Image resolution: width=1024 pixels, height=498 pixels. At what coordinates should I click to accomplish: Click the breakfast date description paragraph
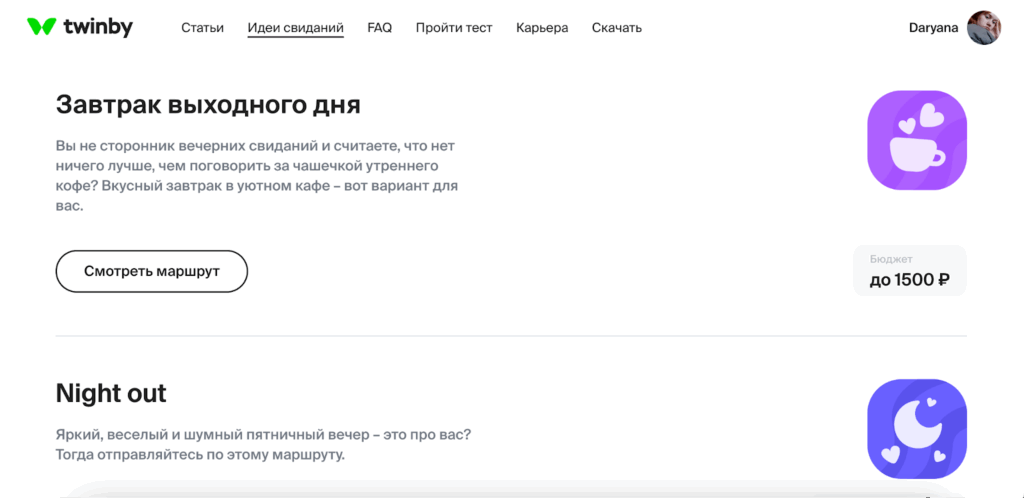tap(256, 176)
